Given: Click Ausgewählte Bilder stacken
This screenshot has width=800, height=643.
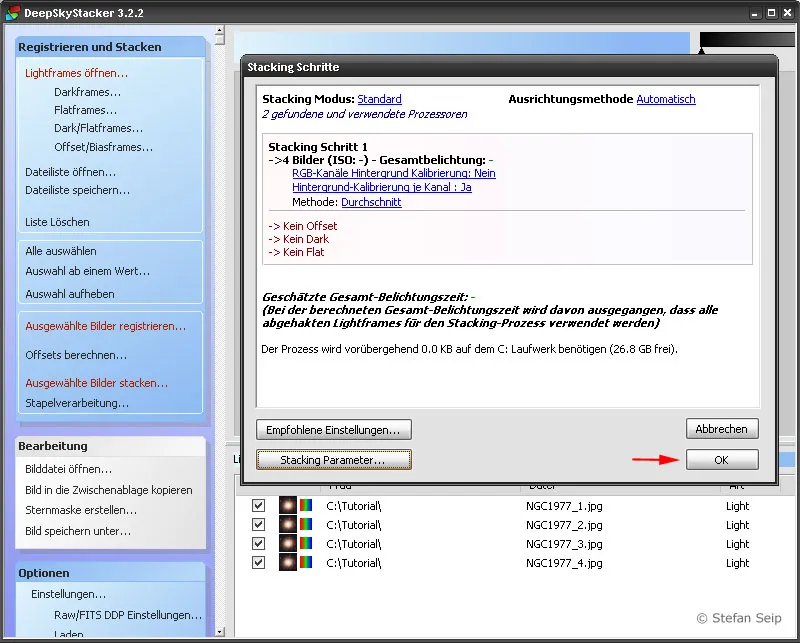Looking at the screenshot, I should (96, 383).
